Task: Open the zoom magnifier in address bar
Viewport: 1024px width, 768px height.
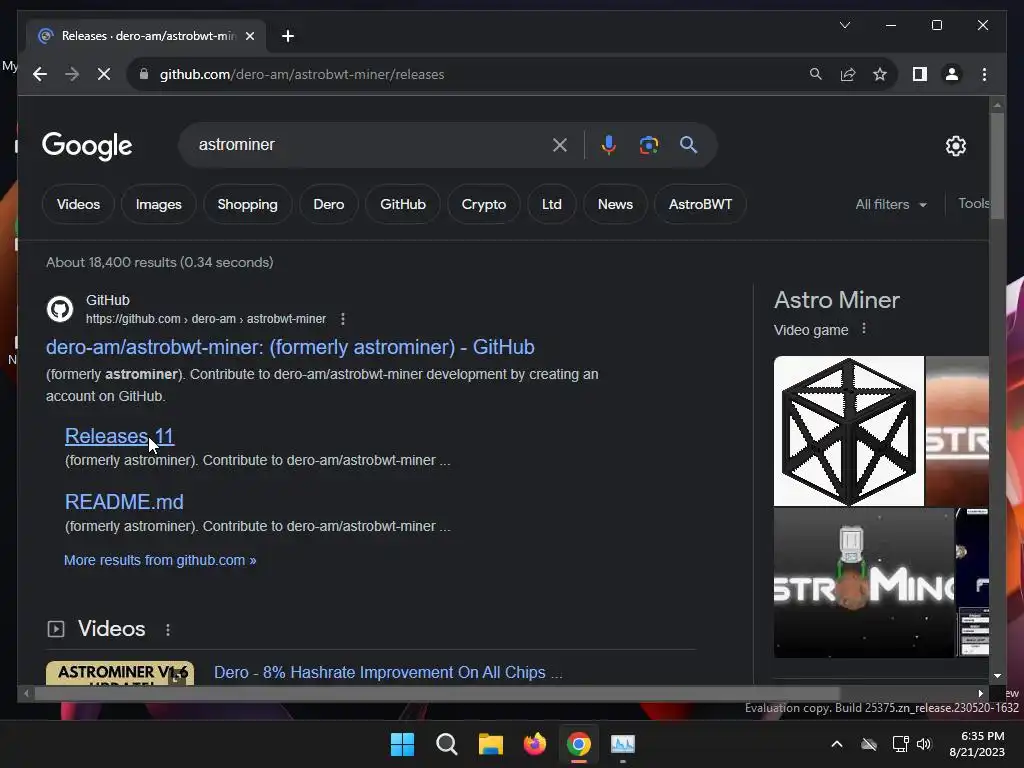Action: point(816,74)
